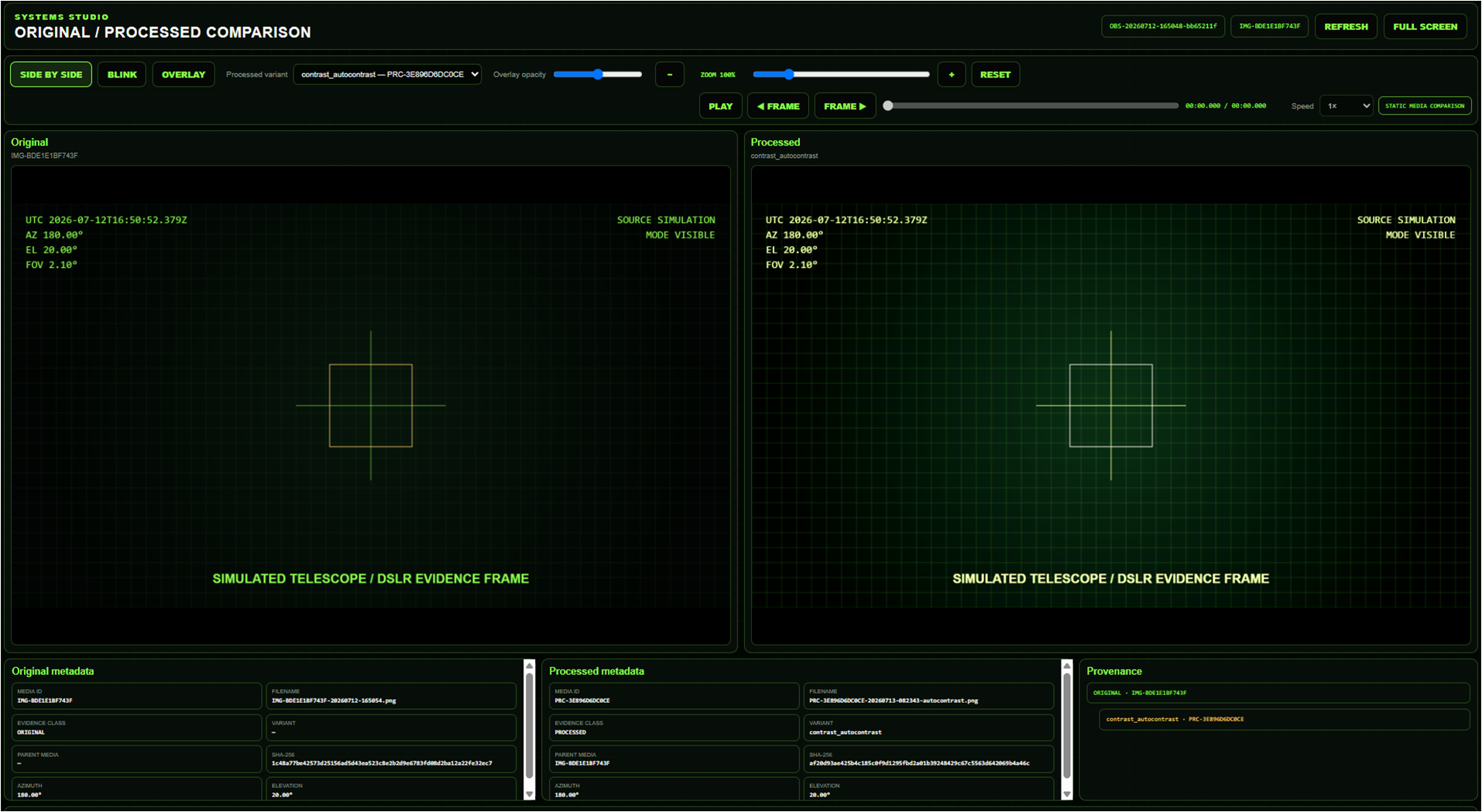Select provenance entry contrast_autocontrast PRC-3E896D6DC0CE
Viewport: 1482px width, 812px height.
pos(1284,719)
